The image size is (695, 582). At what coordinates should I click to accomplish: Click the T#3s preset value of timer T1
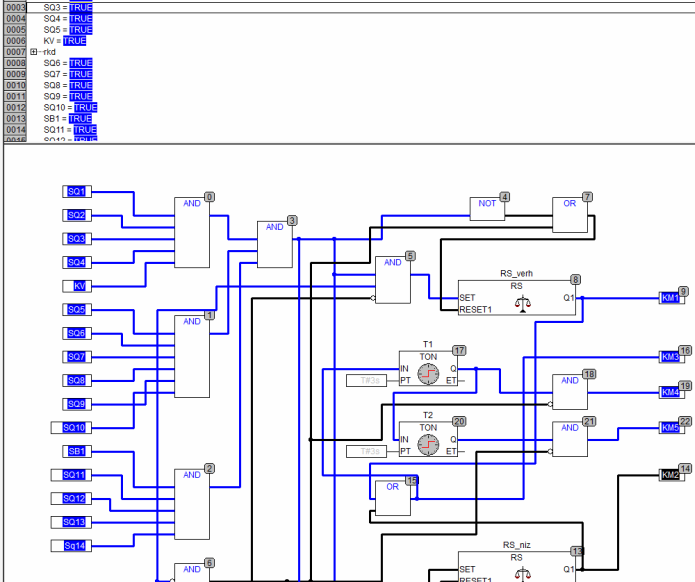coord(366,380)
